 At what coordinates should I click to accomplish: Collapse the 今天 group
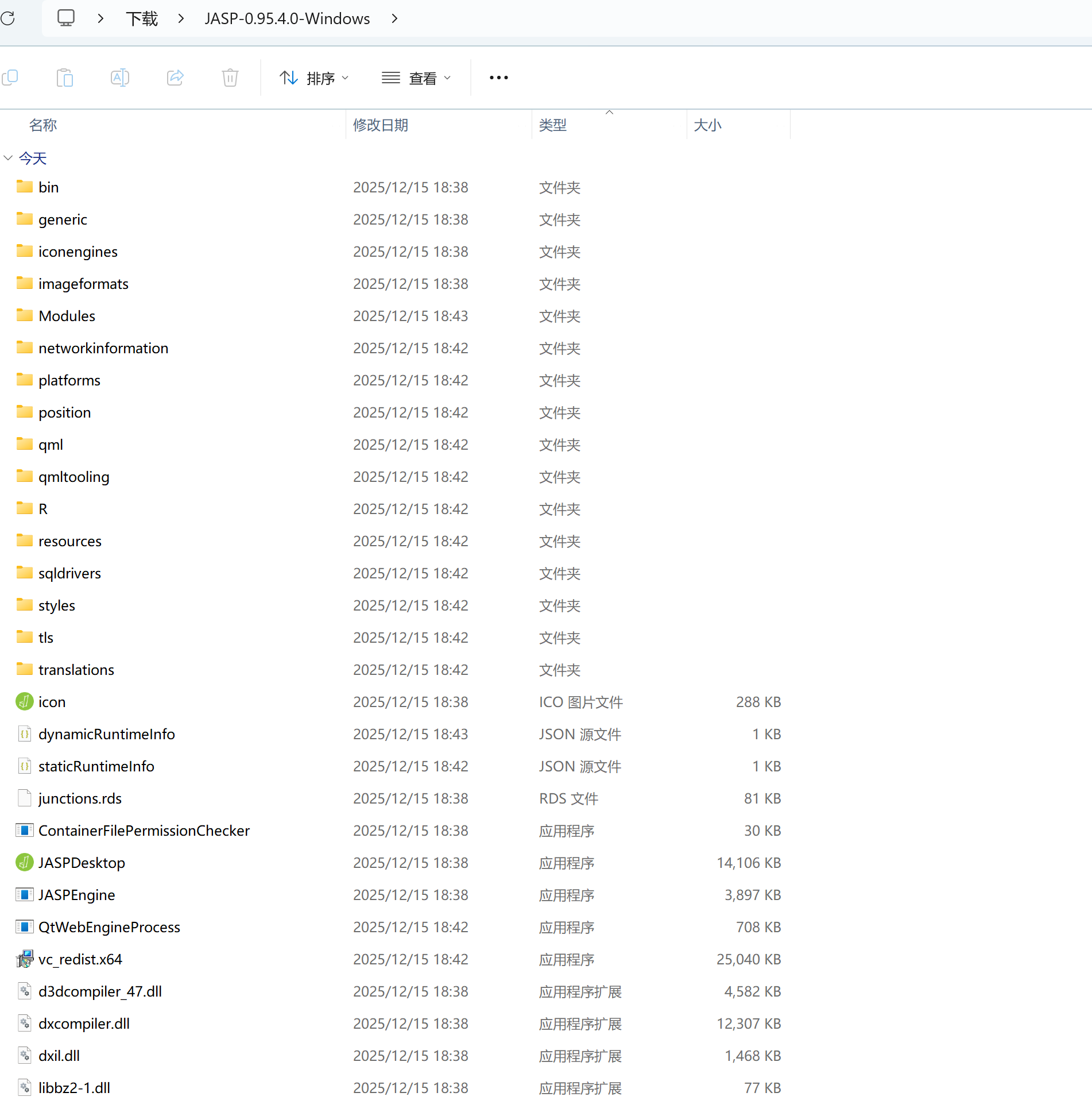click(x=8, y=158)
